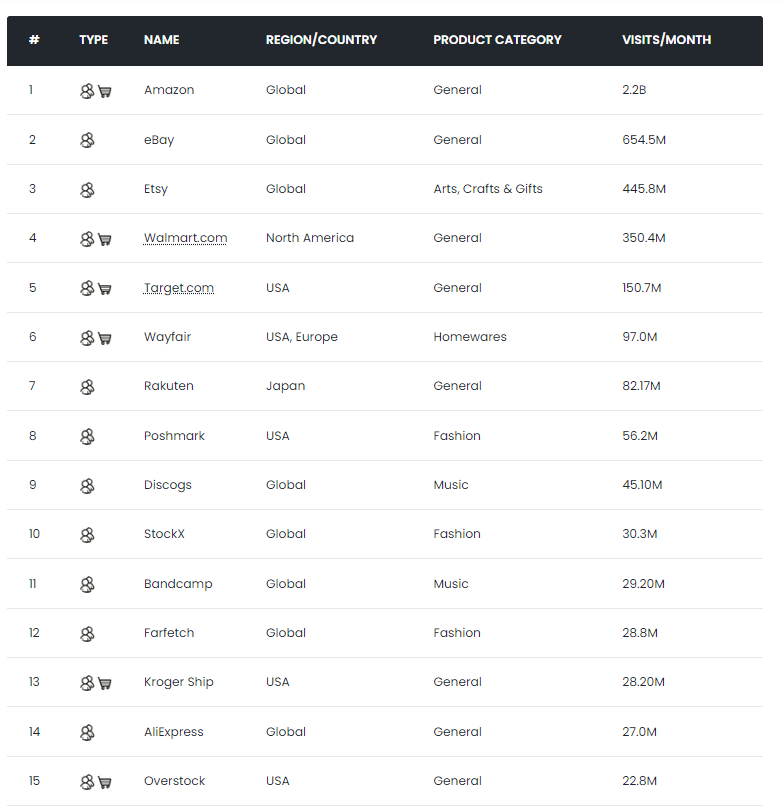Click the marketplace icon in Wayfair row

pyautogui.click(x=87, y=338)
